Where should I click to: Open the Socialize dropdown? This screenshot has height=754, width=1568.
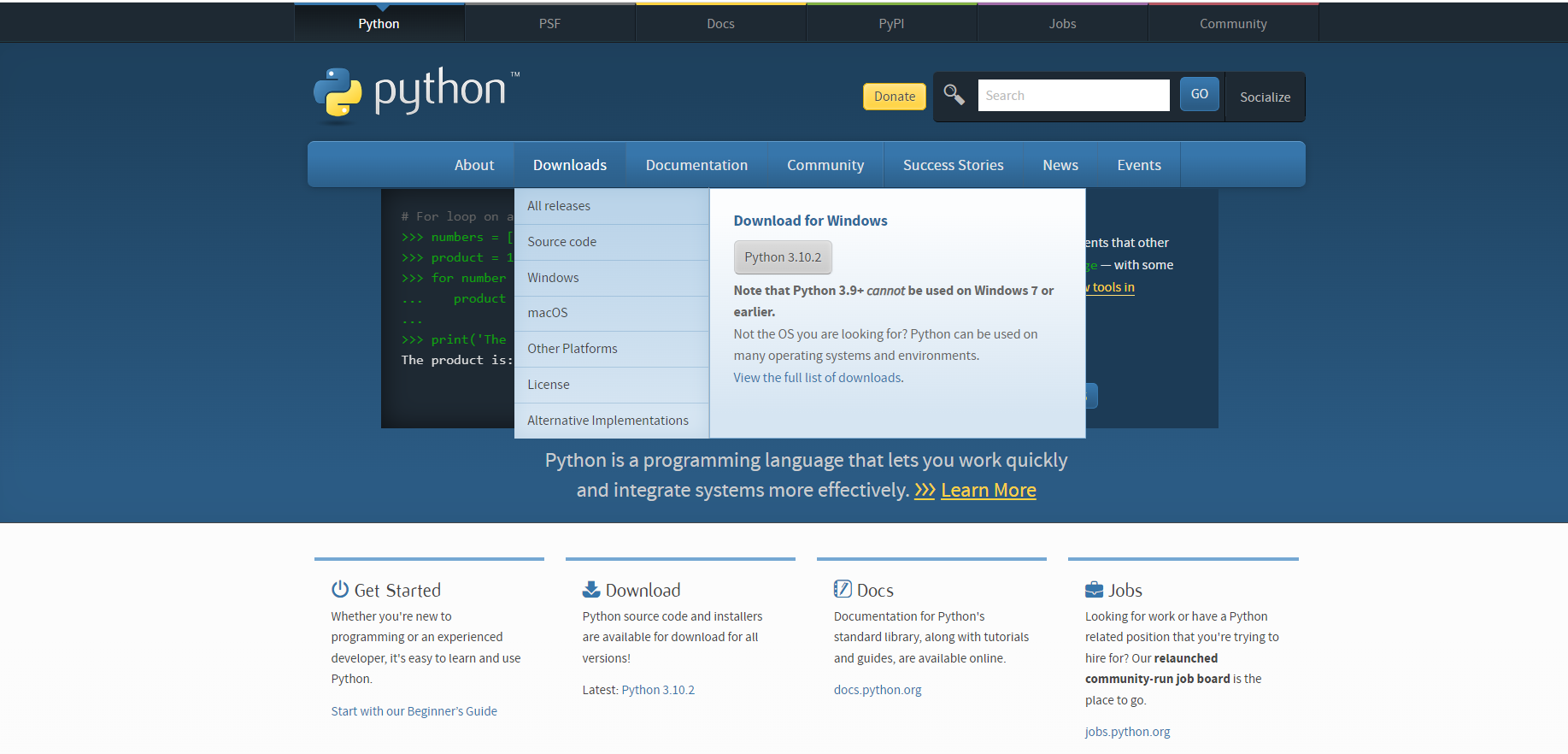pyautogui.click(x=1265, y=97)
